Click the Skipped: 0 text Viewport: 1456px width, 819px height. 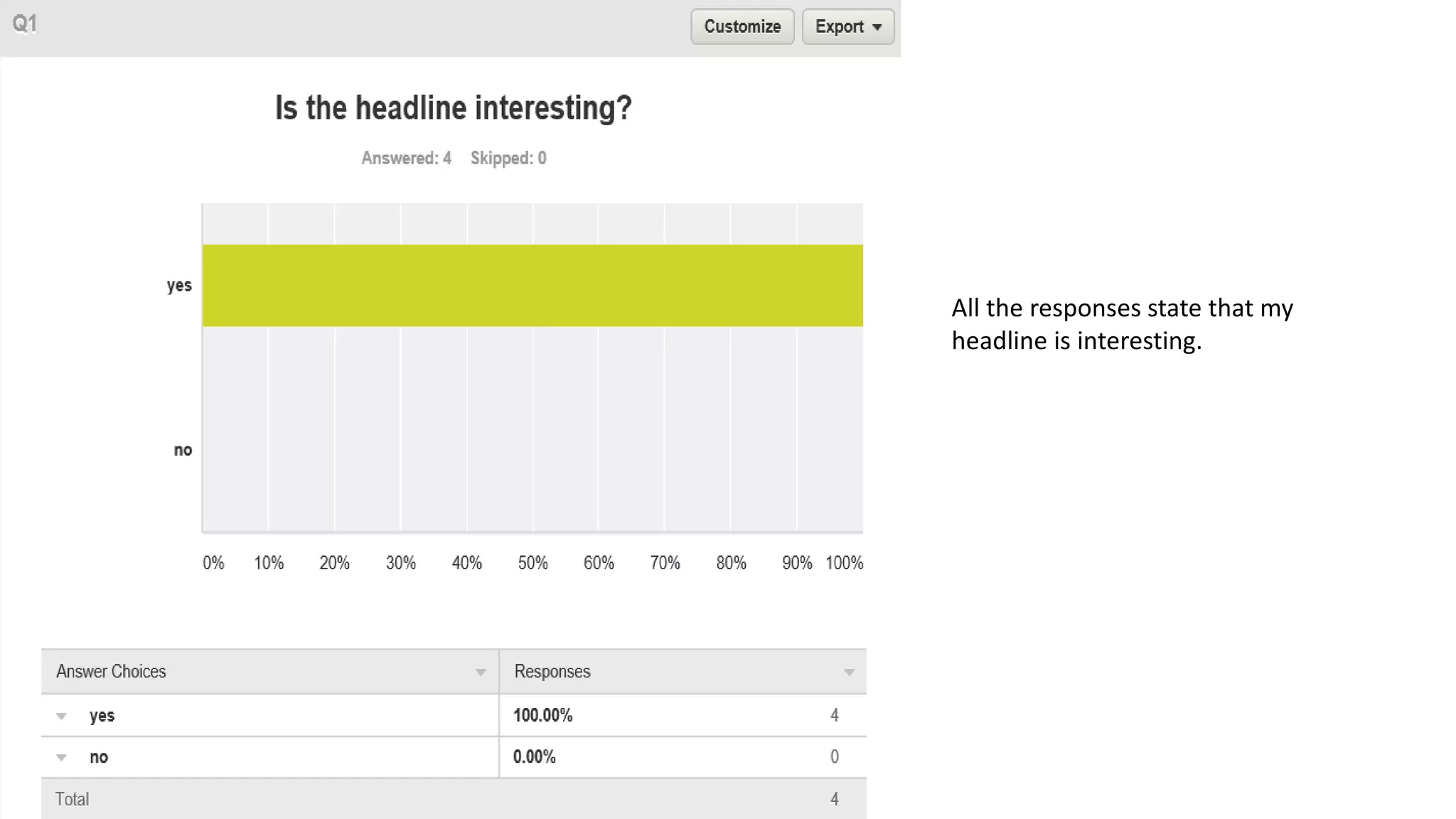click(508, 158)
